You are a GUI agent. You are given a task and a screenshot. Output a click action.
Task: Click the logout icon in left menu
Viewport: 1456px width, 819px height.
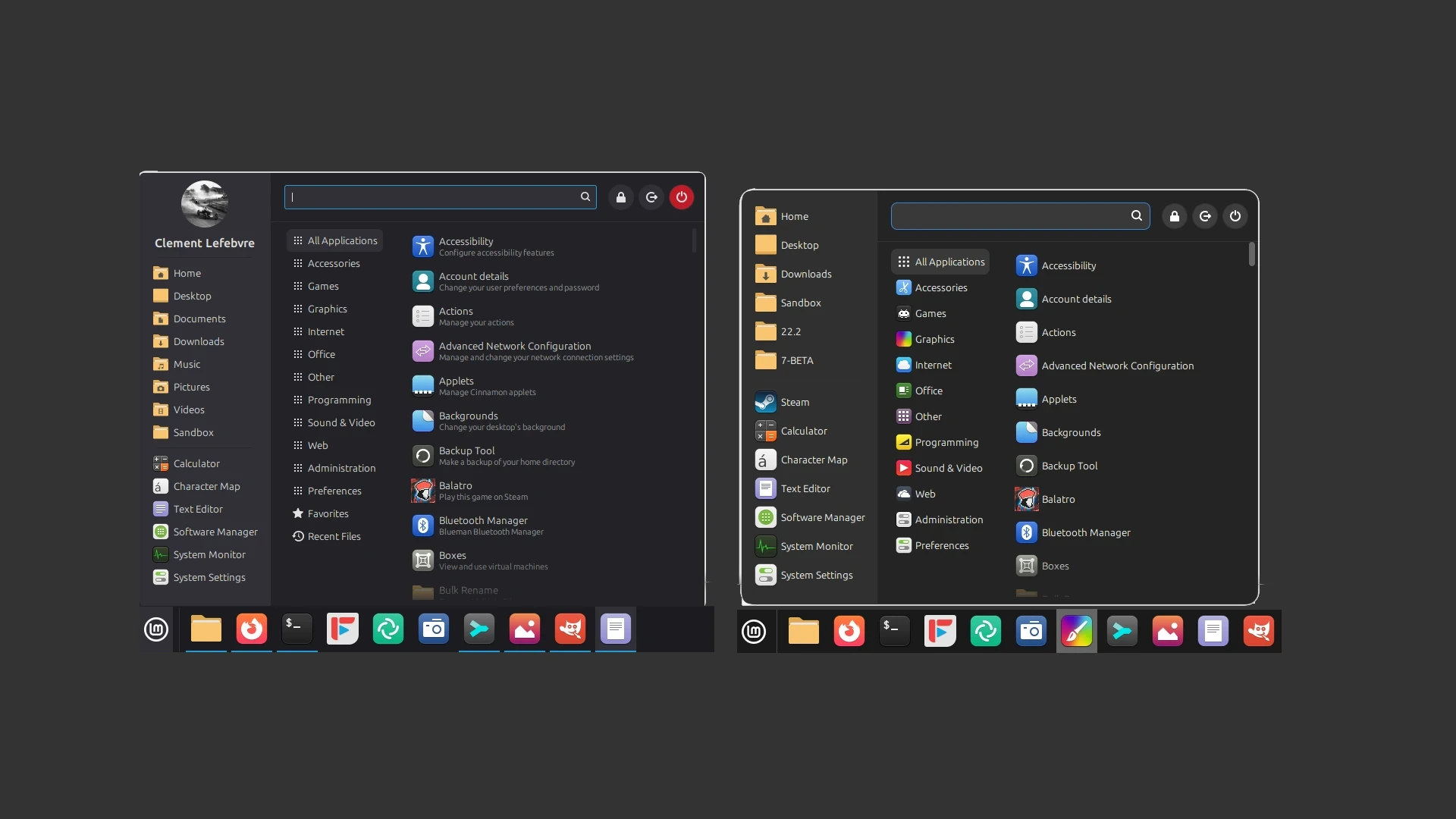point(651,197)
